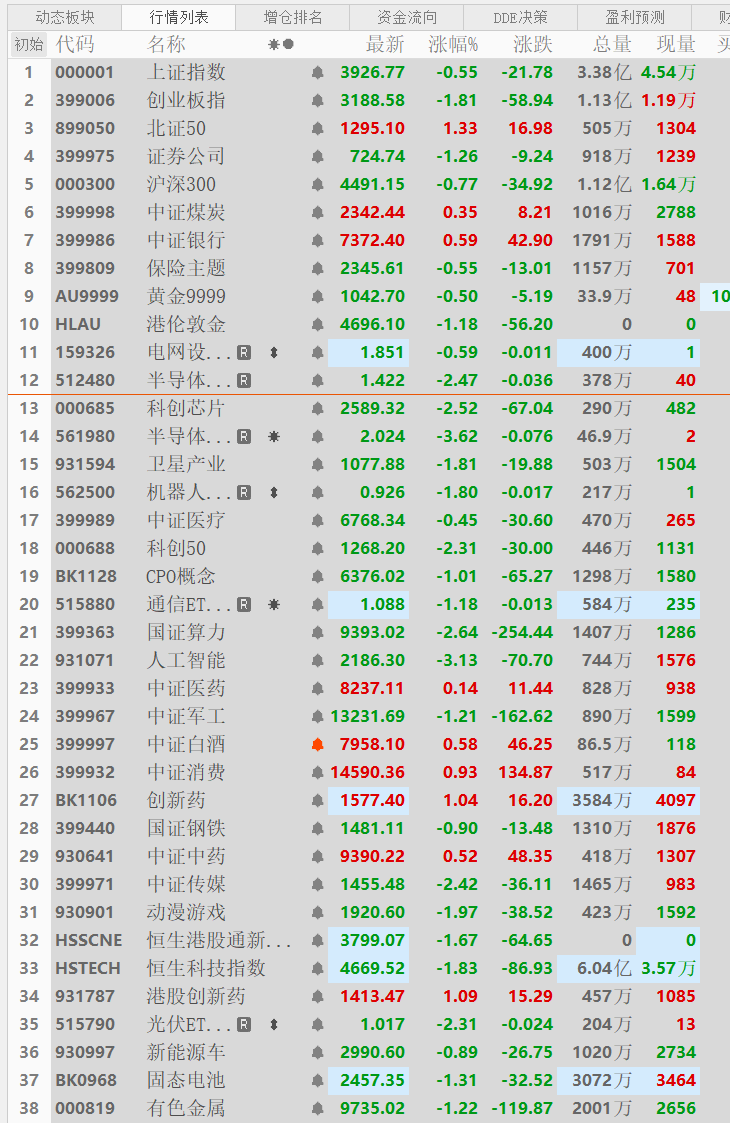Click the R badge on 562500 机器人
The height and width of the screenshot is (1123, 730).
pyautogui.click(x=244, y=492)
